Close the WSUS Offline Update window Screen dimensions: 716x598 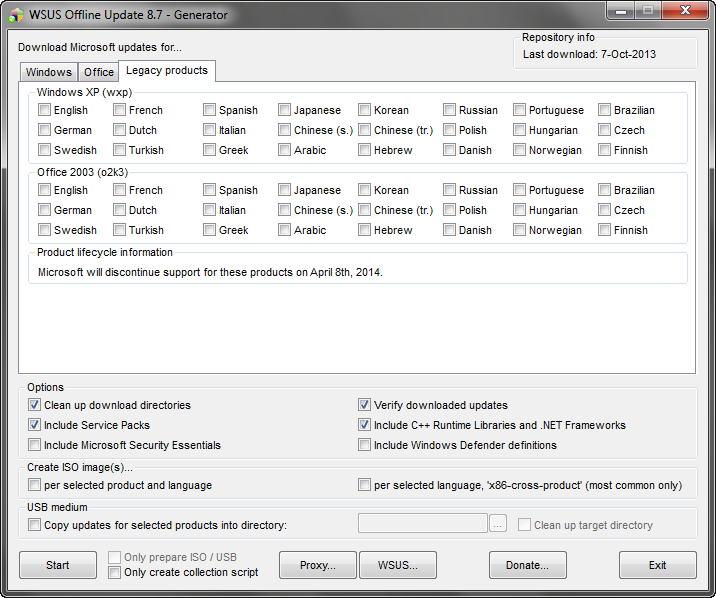[685, 11]
